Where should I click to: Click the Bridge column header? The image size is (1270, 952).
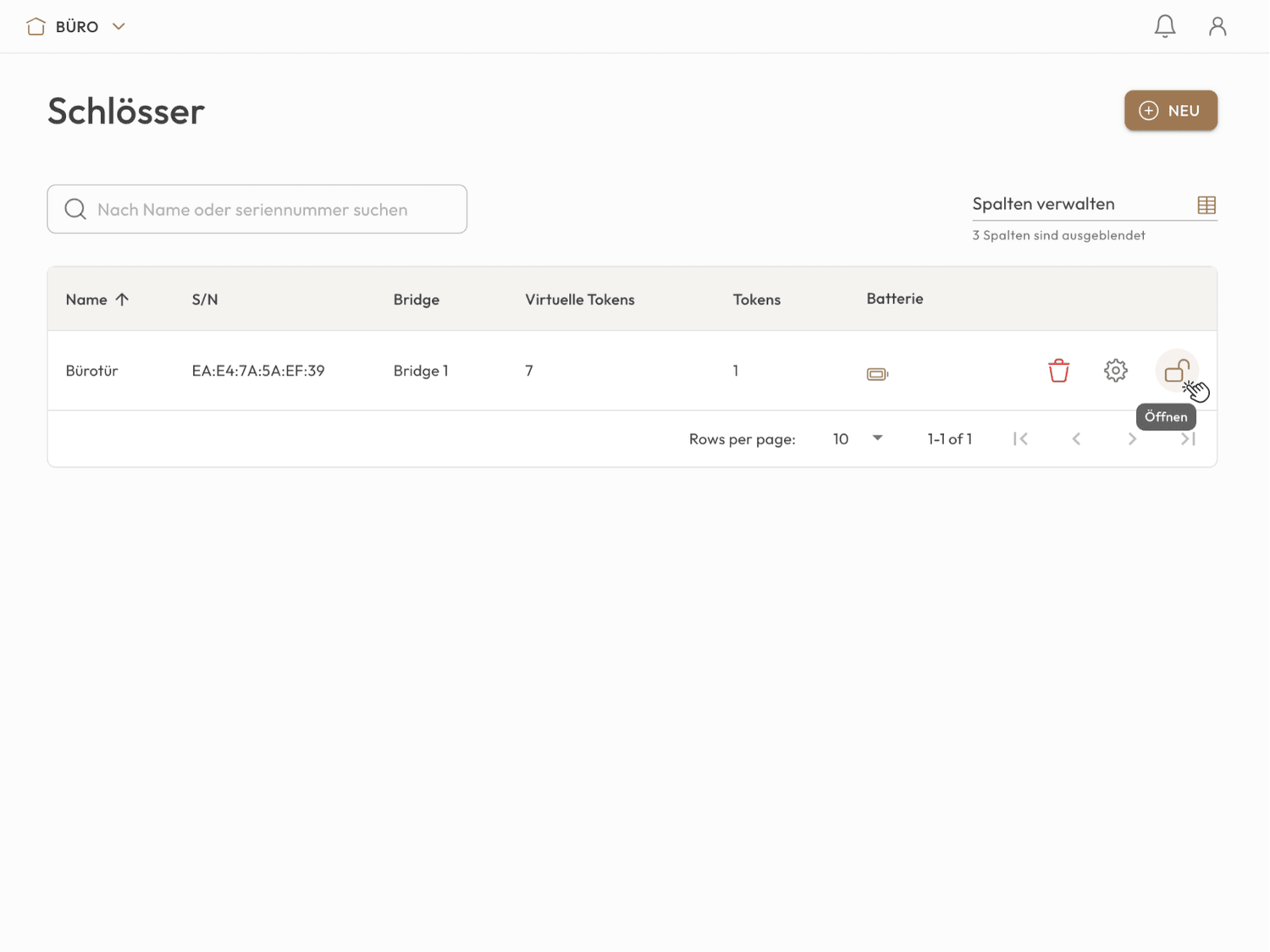(x=416, y=300)
